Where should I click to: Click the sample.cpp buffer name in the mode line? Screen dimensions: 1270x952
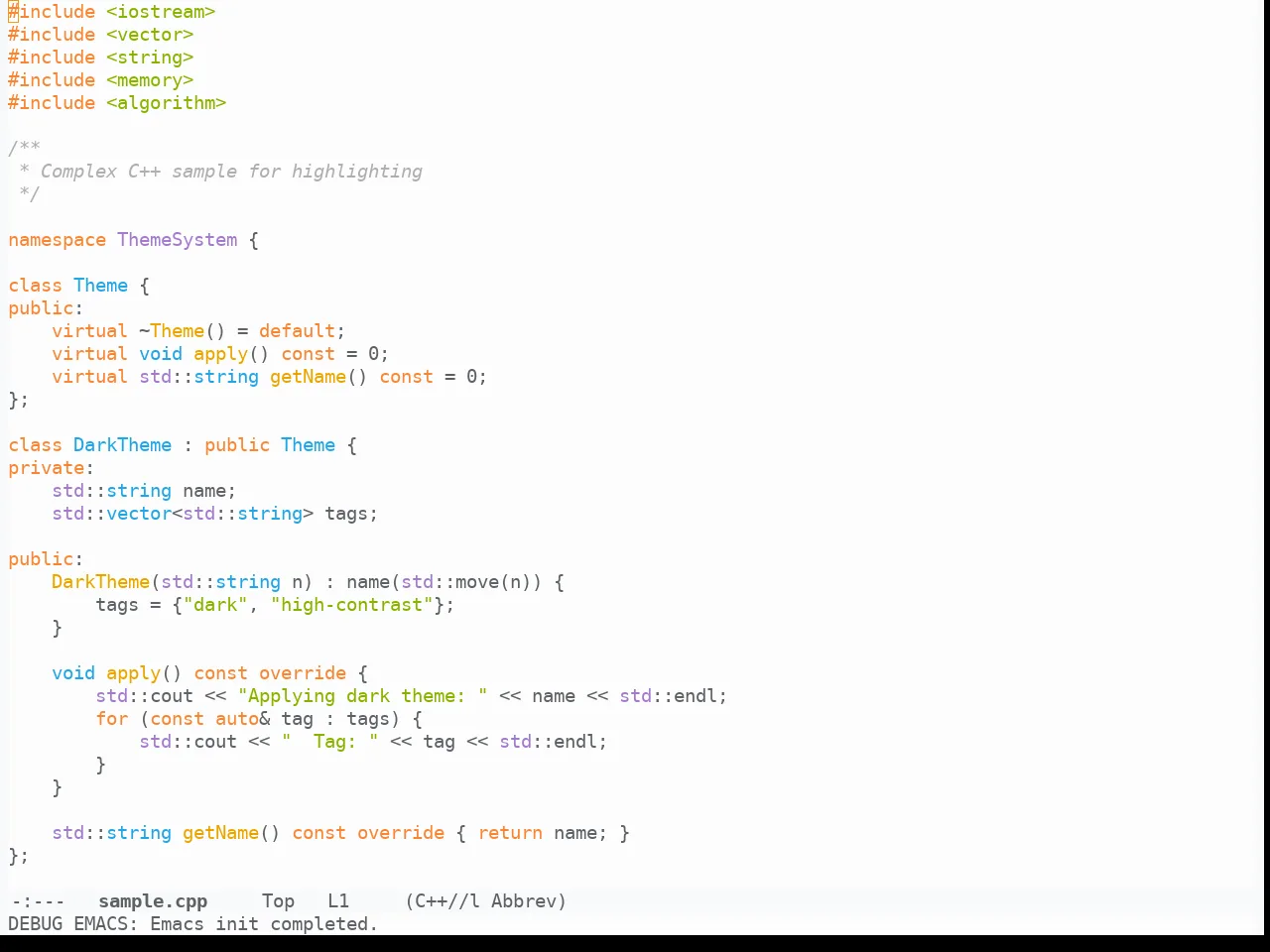[x=153, y=901]
